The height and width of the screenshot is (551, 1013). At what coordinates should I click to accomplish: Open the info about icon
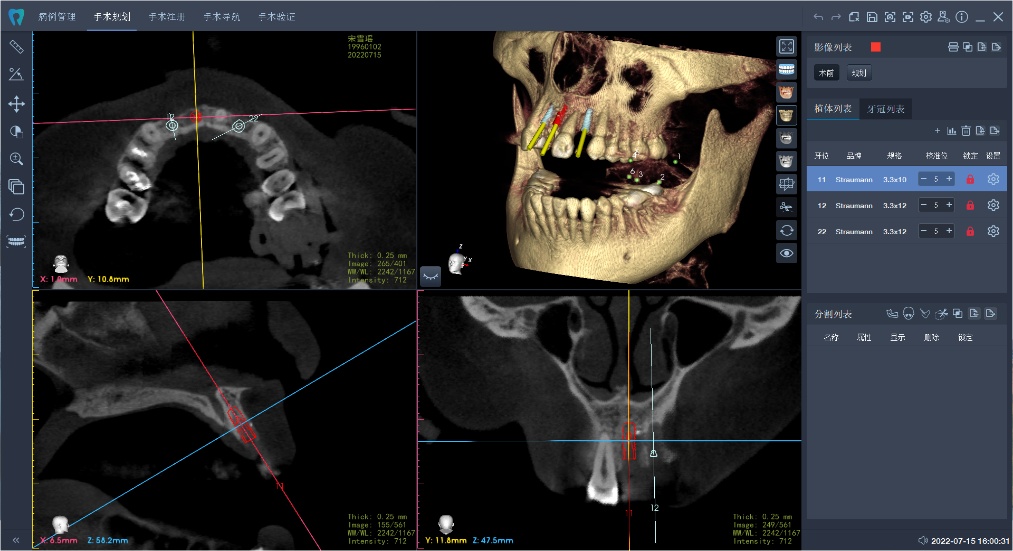[962, 17]
